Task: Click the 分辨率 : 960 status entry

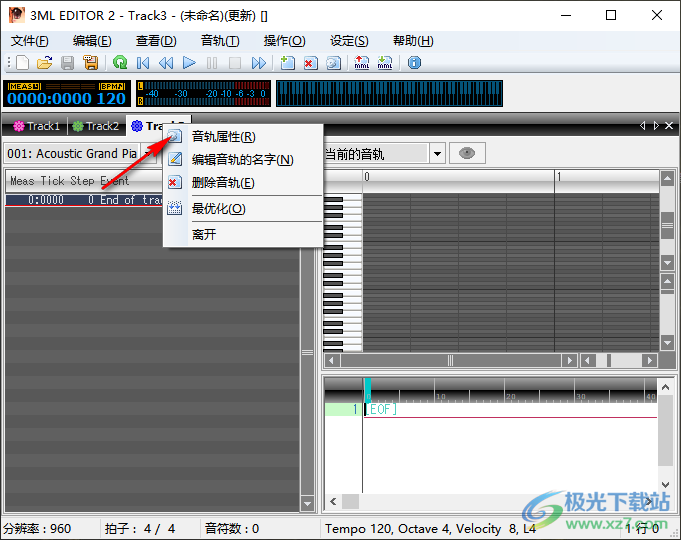Action: click(37, 529)
